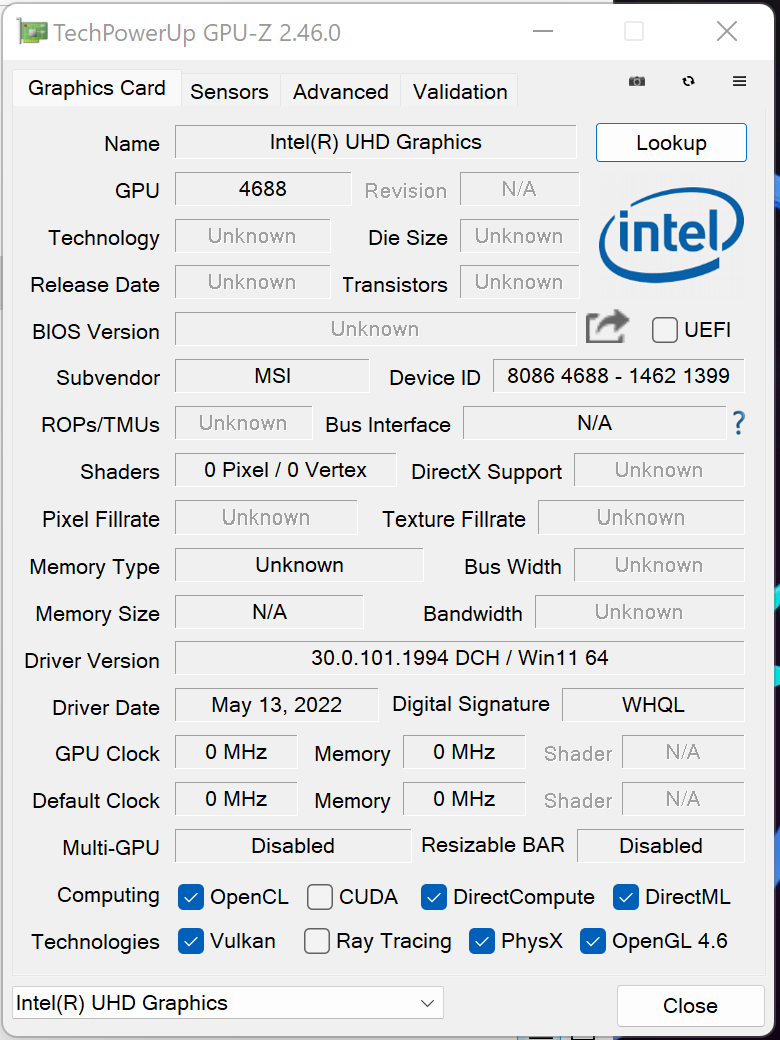Image resolution: width=780 pixels, height=1040 pixels.
Task: Toggle the OpenCL checkbox
Action: point(190,897)
